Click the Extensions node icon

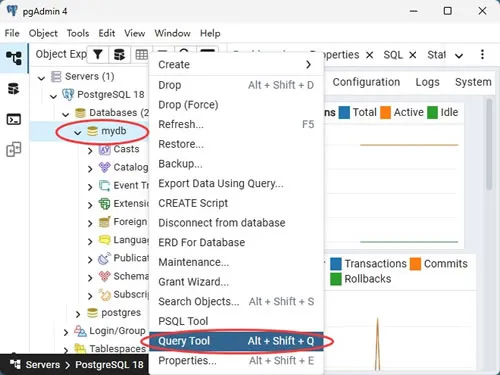(104, 204)
